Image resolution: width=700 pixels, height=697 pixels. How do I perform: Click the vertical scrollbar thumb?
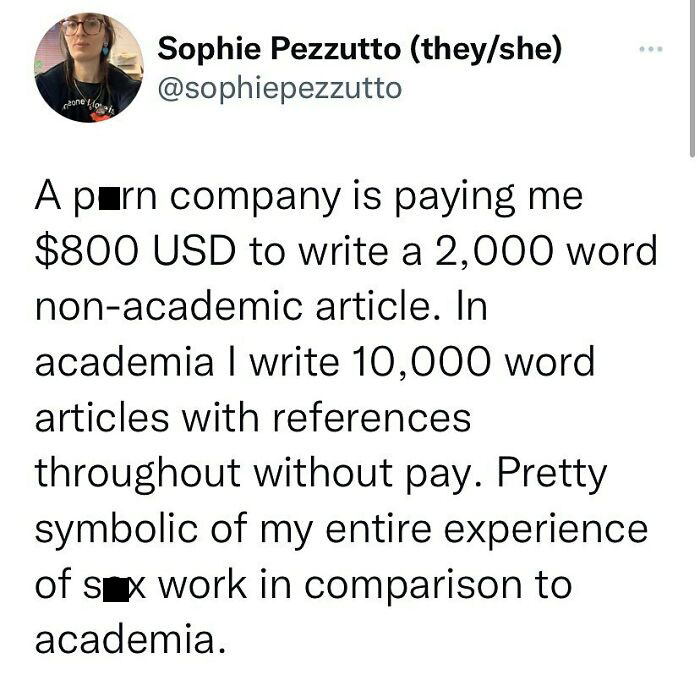[692, 78]
